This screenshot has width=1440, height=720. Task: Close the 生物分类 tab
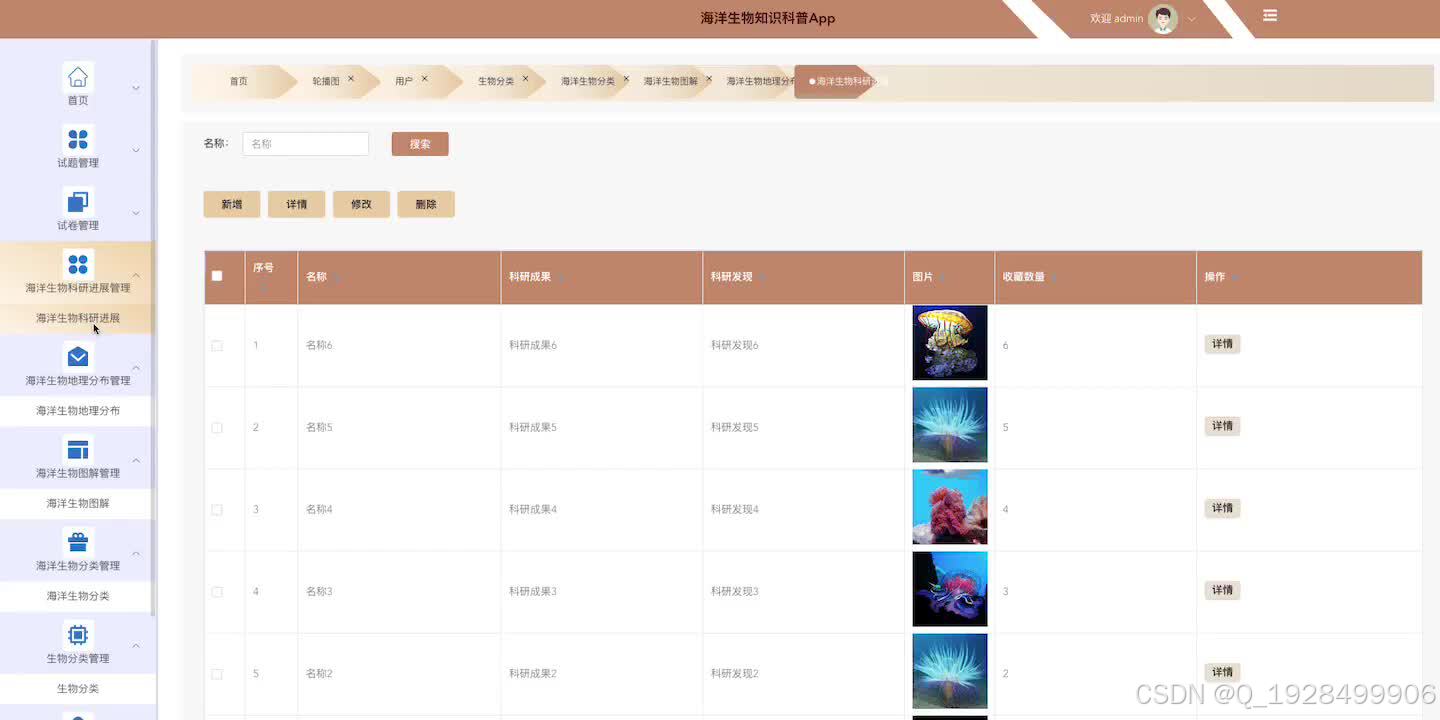click(525, 79)
